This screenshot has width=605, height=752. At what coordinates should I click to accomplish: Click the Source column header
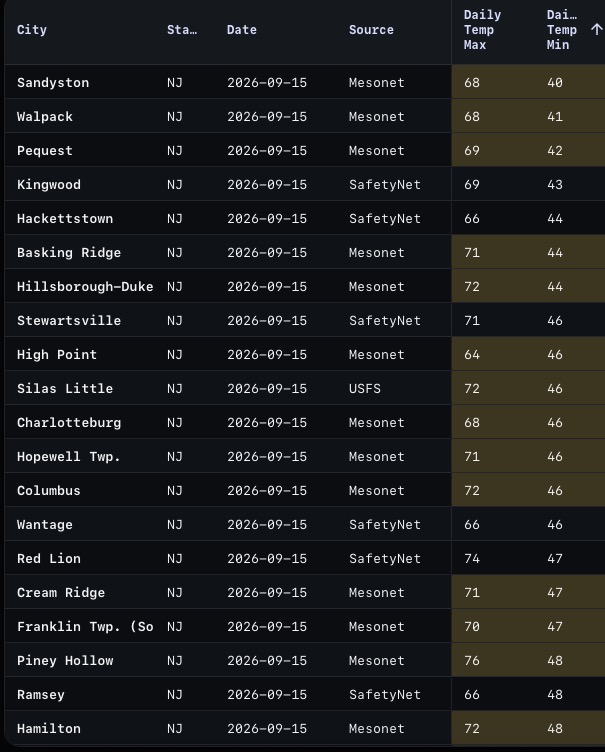(x=371, y=30)
